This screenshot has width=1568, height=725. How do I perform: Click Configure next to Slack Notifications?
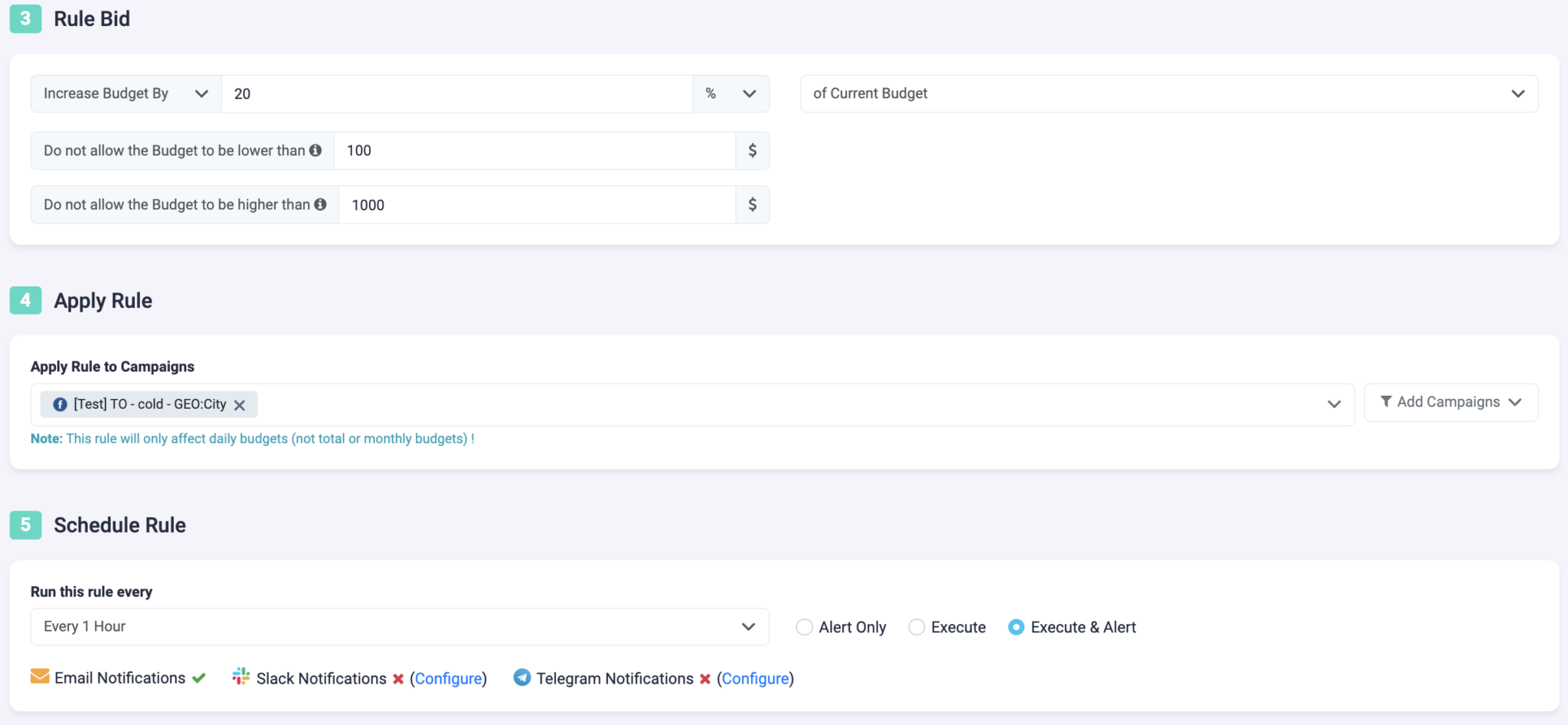pyautogui.click(x=448, y=678)
